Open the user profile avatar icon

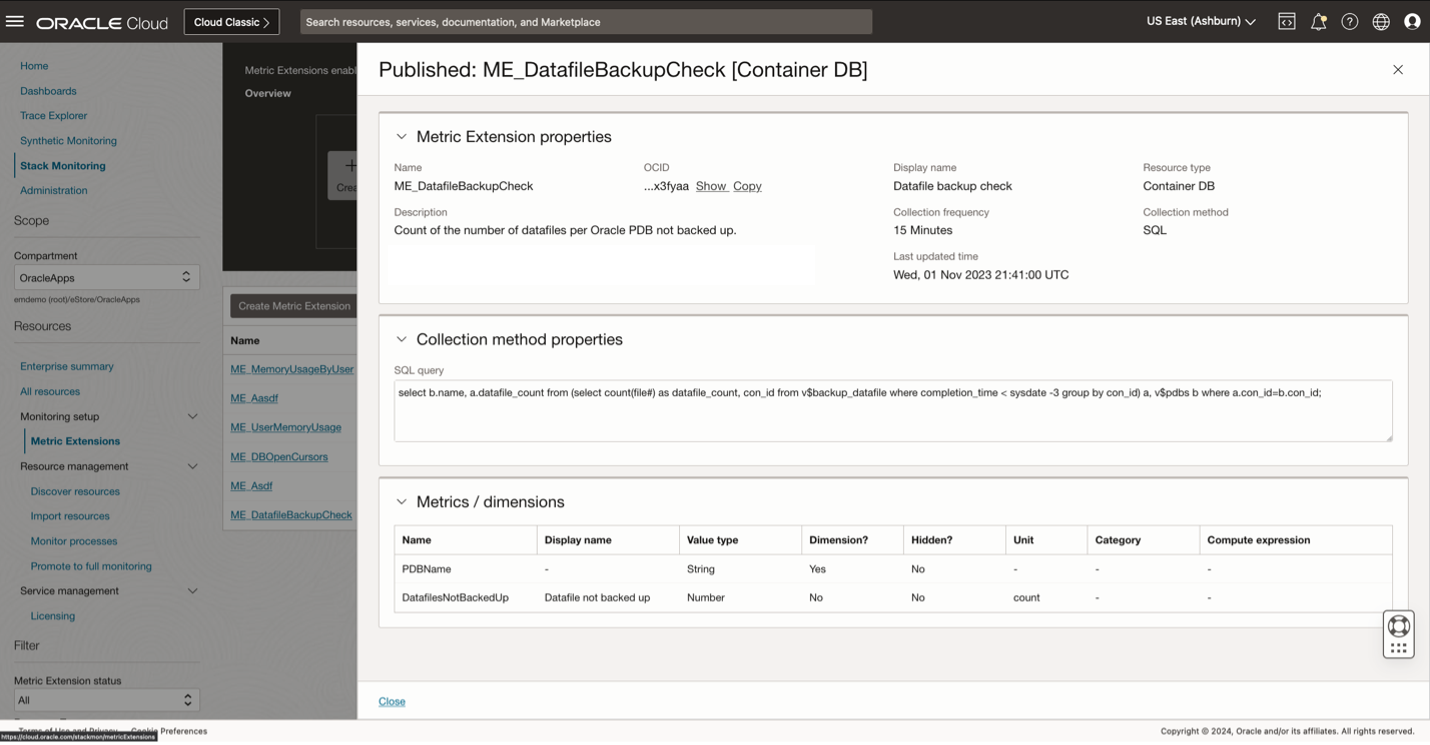tap(1412, 22)
